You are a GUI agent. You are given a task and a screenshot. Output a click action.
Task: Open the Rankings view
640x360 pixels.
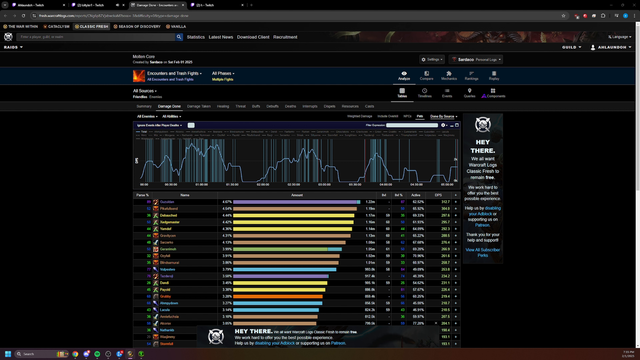pyautogui.click(x=471, y=76)
